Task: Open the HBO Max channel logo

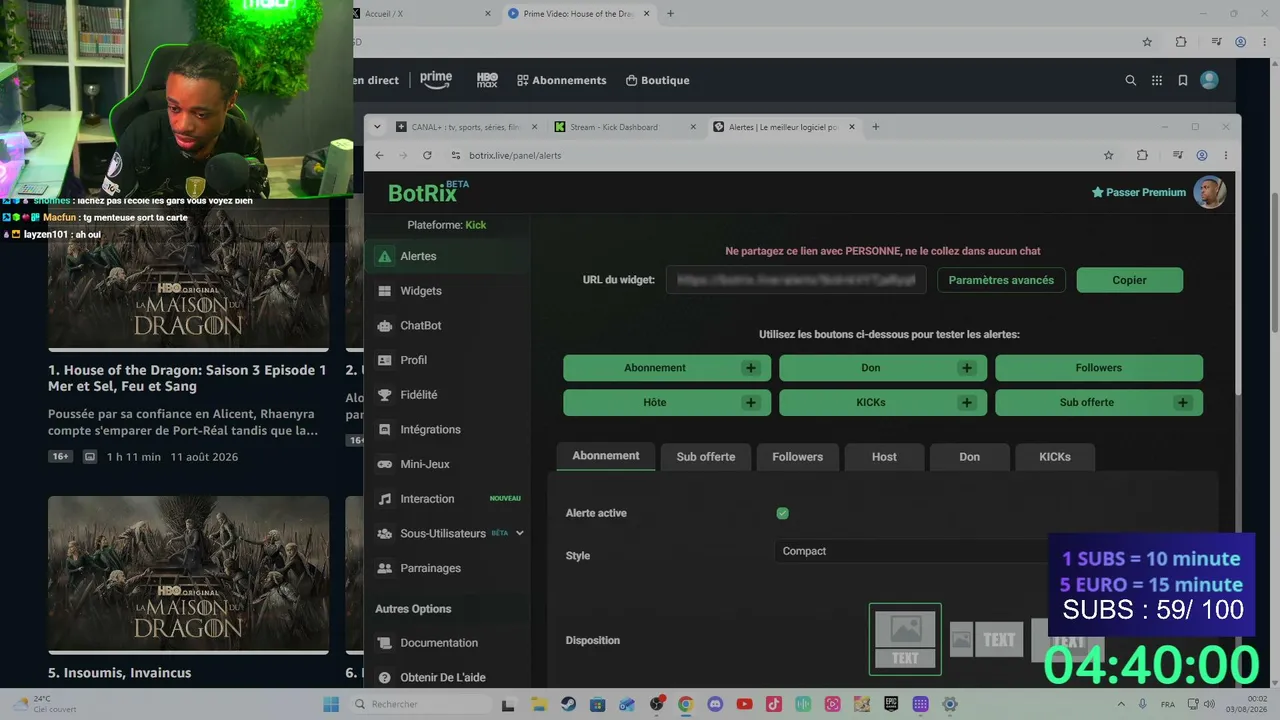Action: [x=487, y=80]
